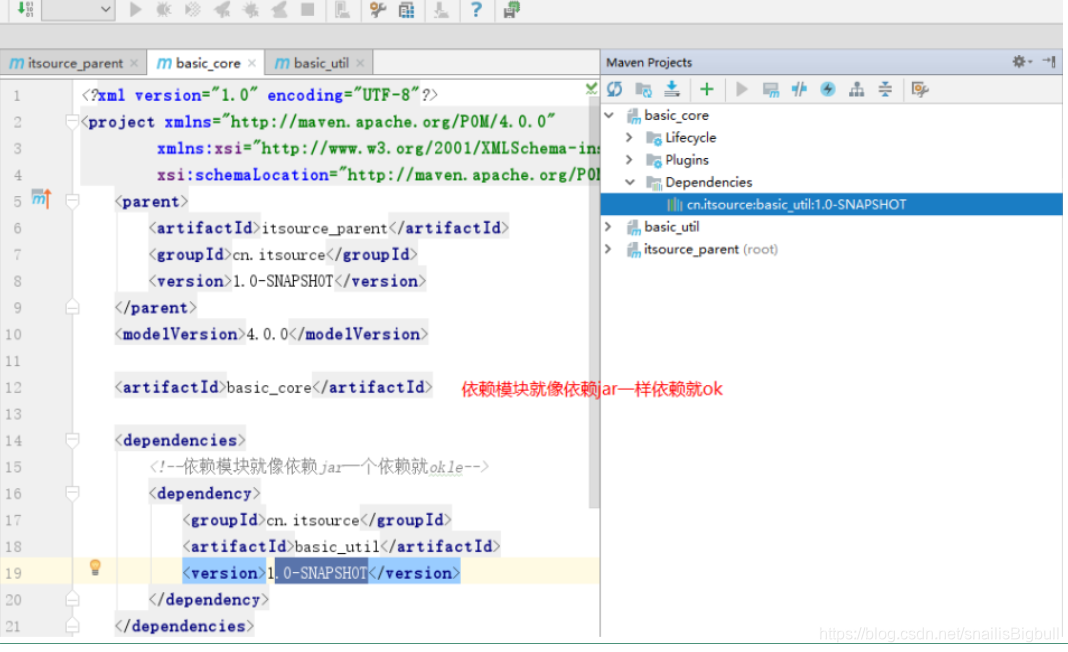Image resolution: width=1068 pixels, height=652 pixels.
Task: Expand the Lifecycle node
Action: [x=629, y=138]
